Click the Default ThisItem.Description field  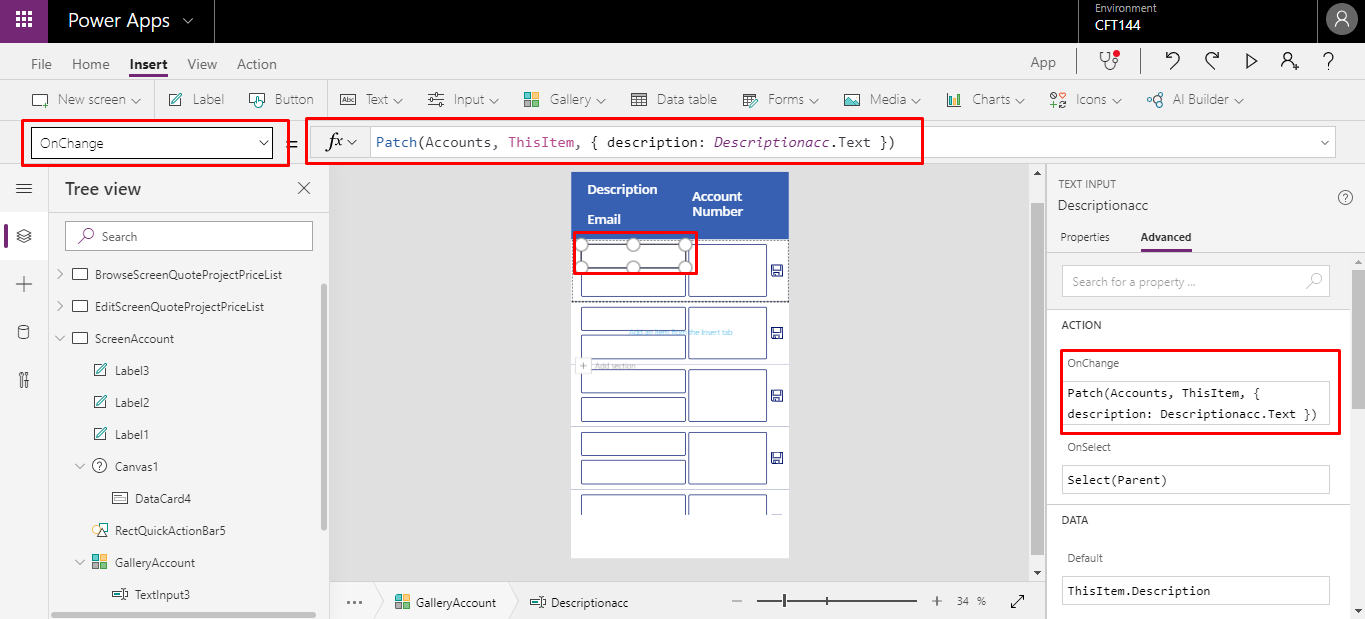coord(1196,591)
